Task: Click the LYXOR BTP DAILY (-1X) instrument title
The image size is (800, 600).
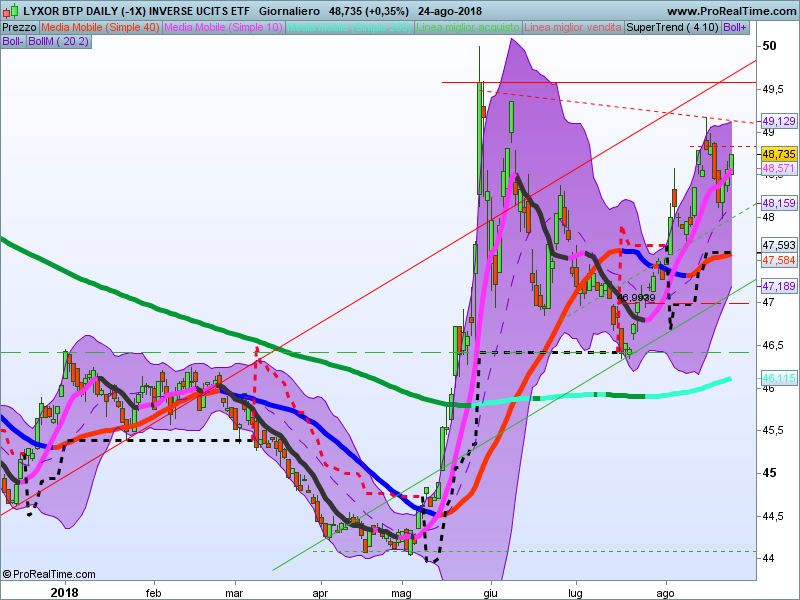Action: pos(137,11)
